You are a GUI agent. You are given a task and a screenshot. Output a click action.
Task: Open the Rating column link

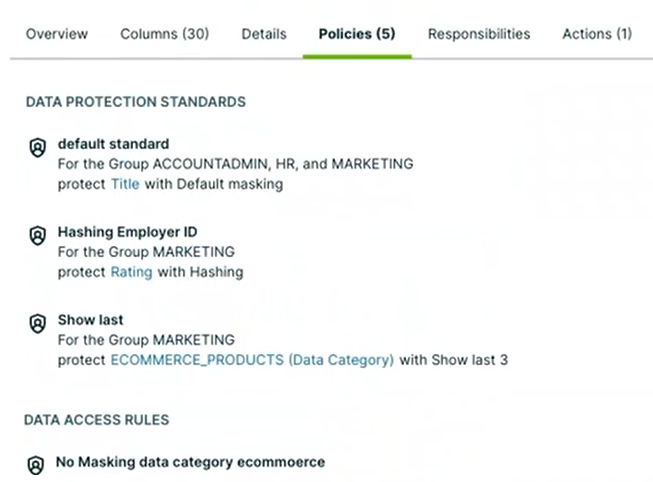coord(131,271)
